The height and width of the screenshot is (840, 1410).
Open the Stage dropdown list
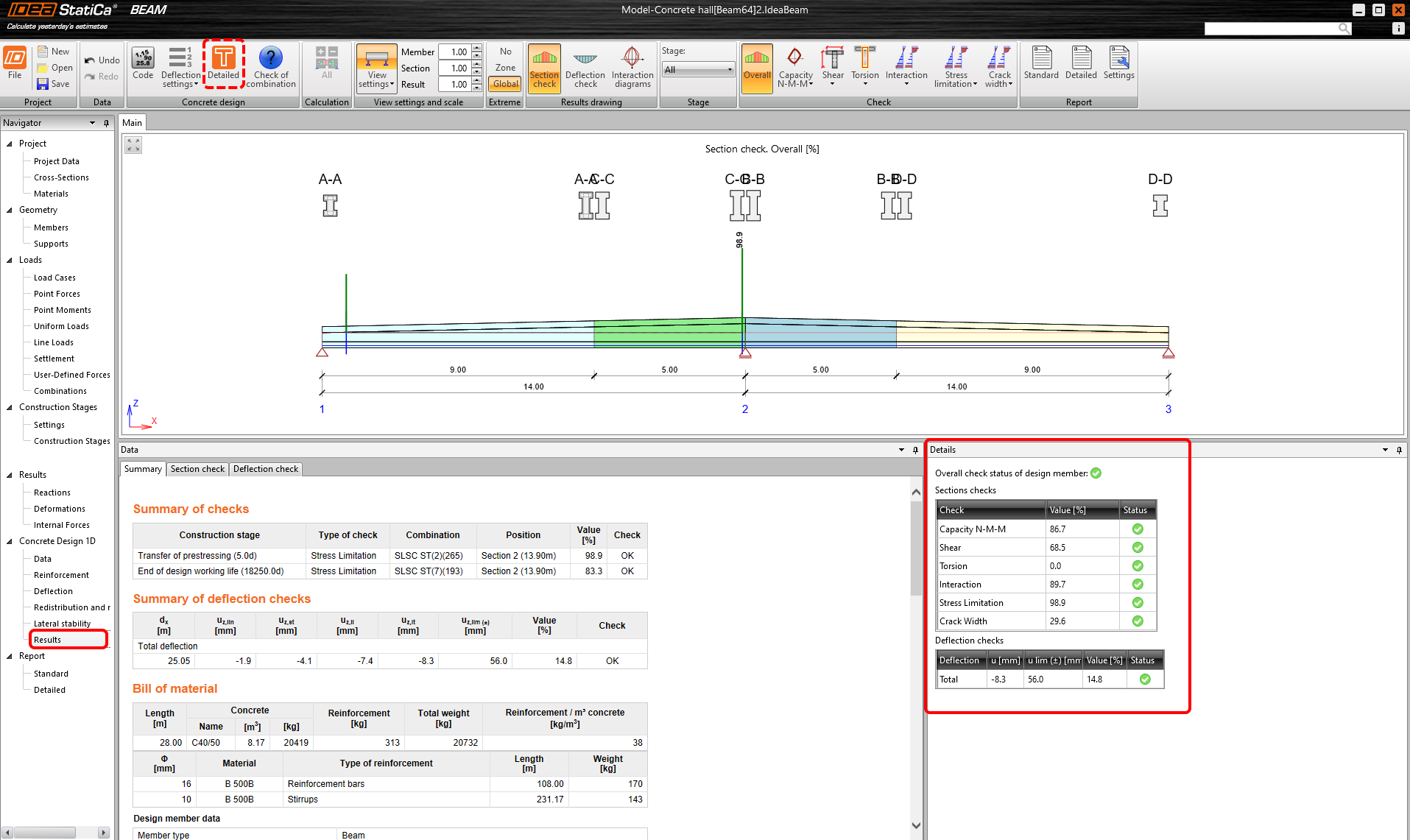coord(698,70)
